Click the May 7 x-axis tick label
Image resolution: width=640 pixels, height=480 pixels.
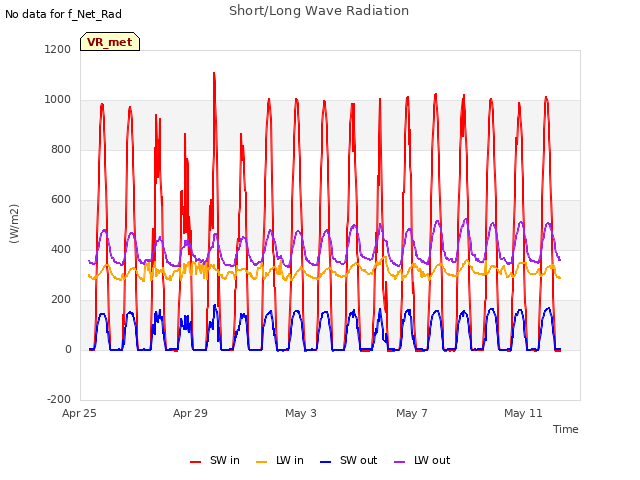coord(412,413)
